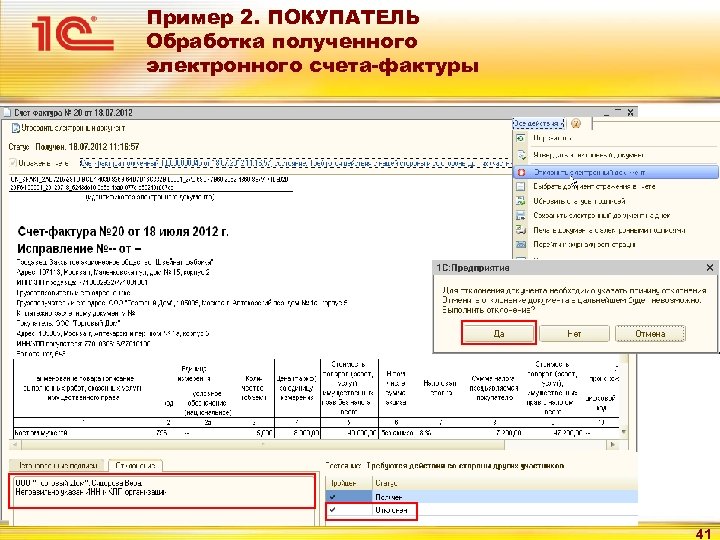Click the red reject electronic document icon
720x540 pixels.
click(521, 173)
